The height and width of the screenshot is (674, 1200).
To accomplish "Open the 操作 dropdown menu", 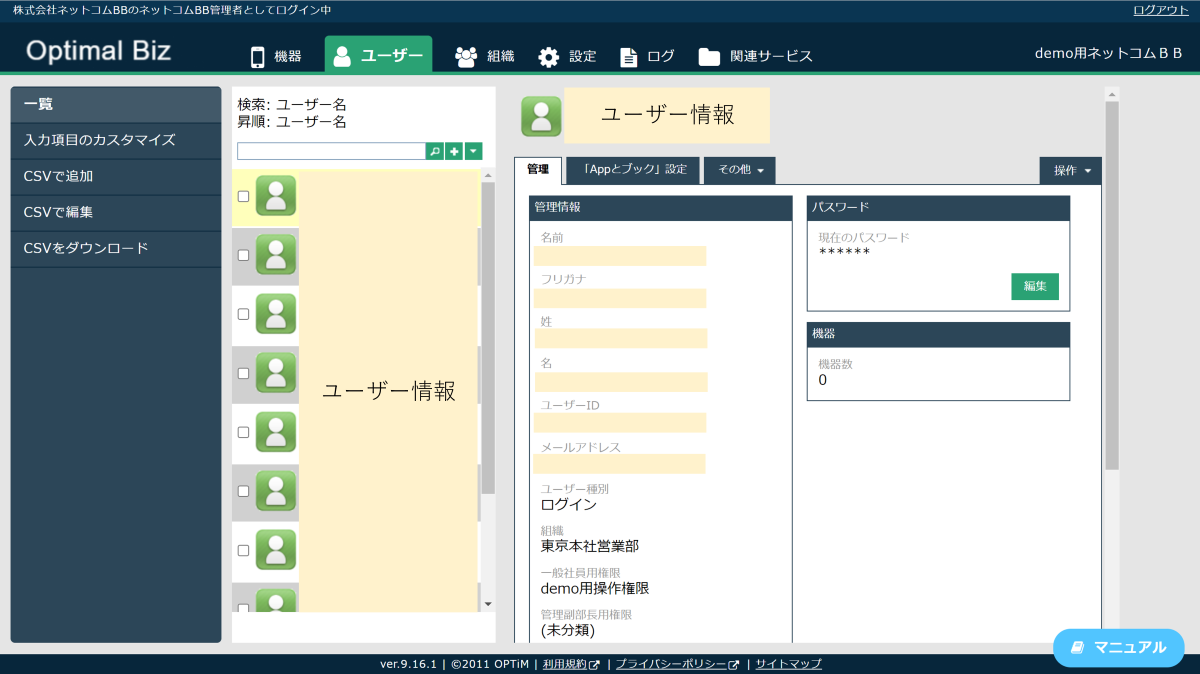I will point(1071,170).
